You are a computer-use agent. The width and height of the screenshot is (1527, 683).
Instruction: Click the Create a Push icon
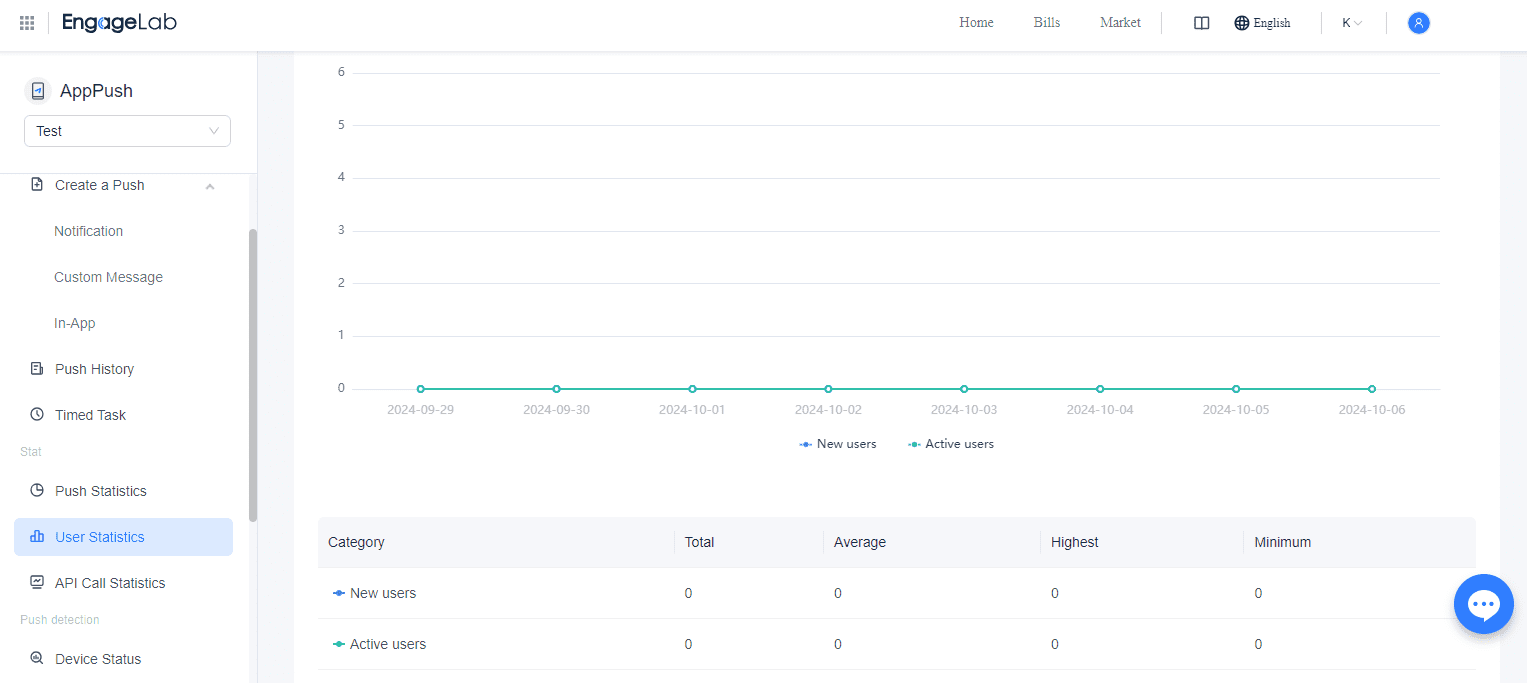(37, 185)
